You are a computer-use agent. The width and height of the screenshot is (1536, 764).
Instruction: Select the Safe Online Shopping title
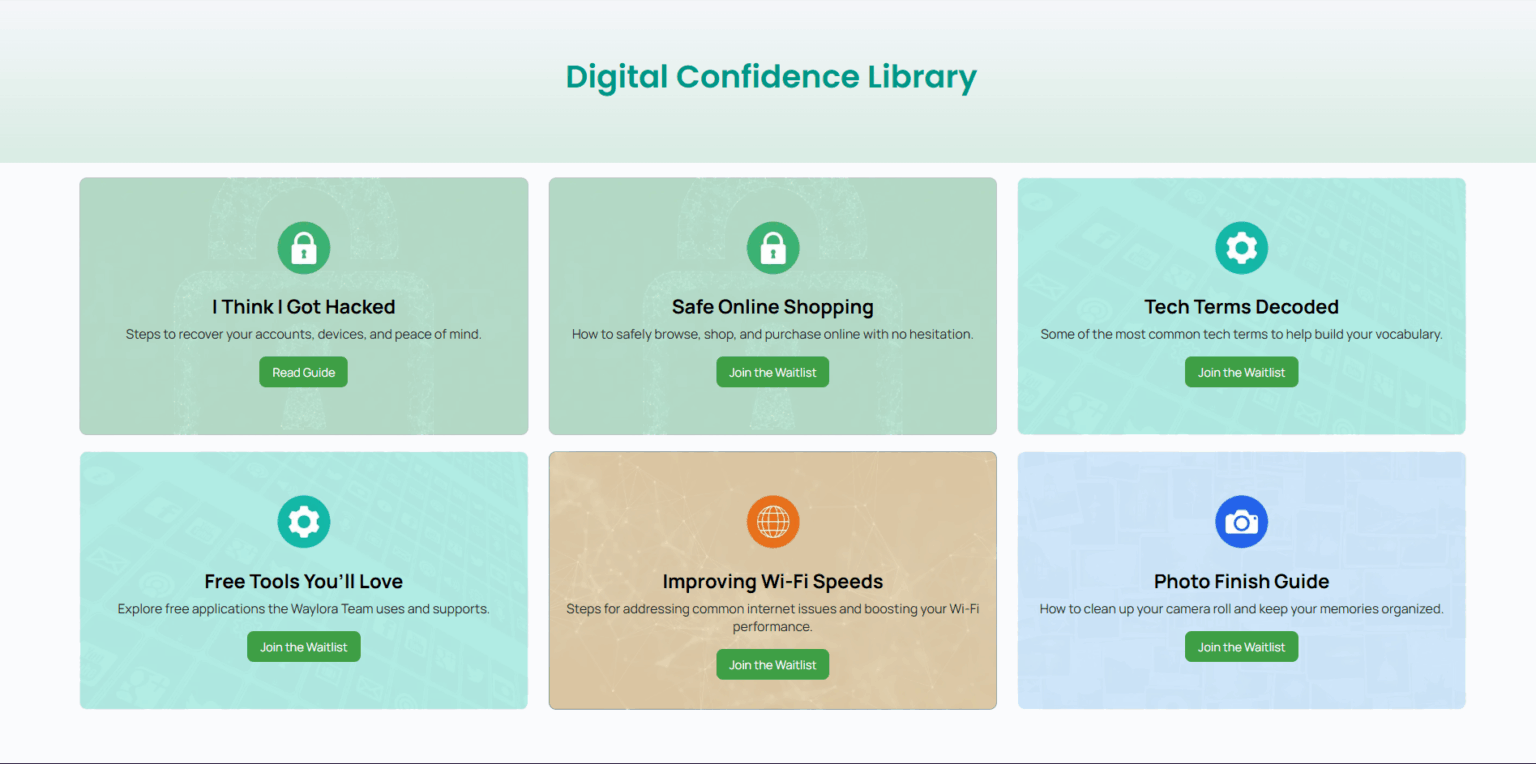coord(772,307)
